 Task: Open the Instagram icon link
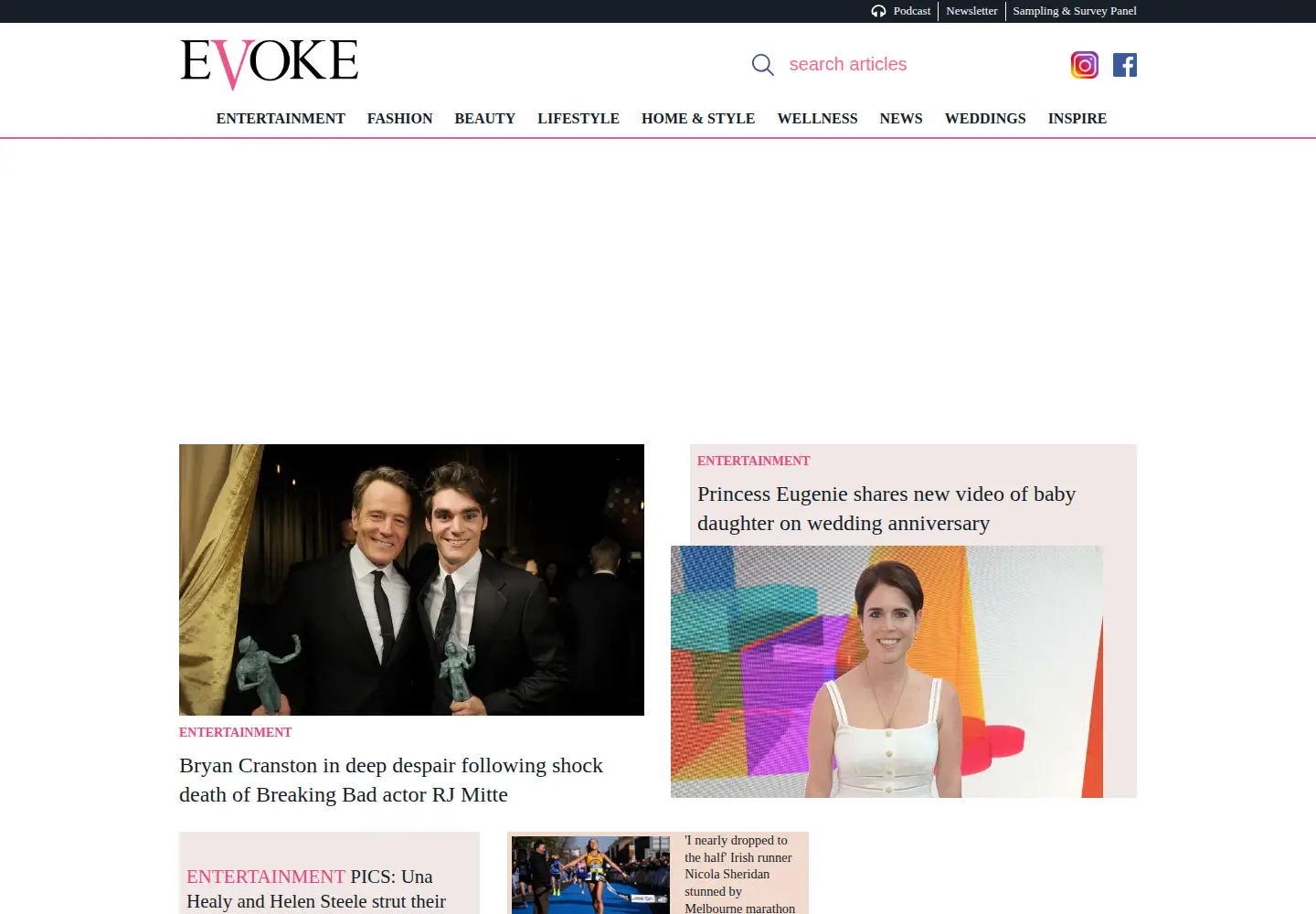(x=1085, y=65)
